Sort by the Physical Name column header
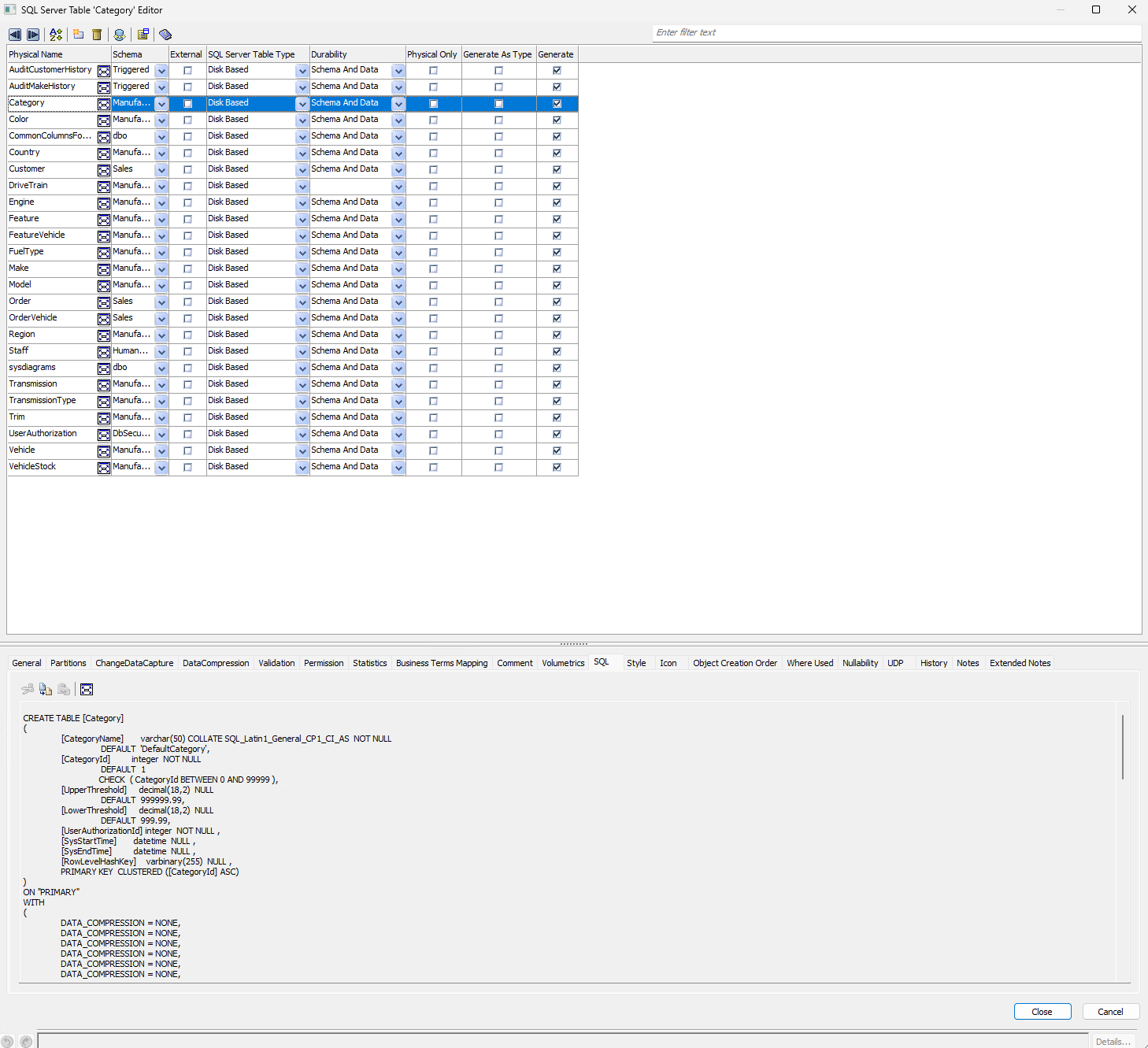The image size is (1148, 1048). click(59, 54)
